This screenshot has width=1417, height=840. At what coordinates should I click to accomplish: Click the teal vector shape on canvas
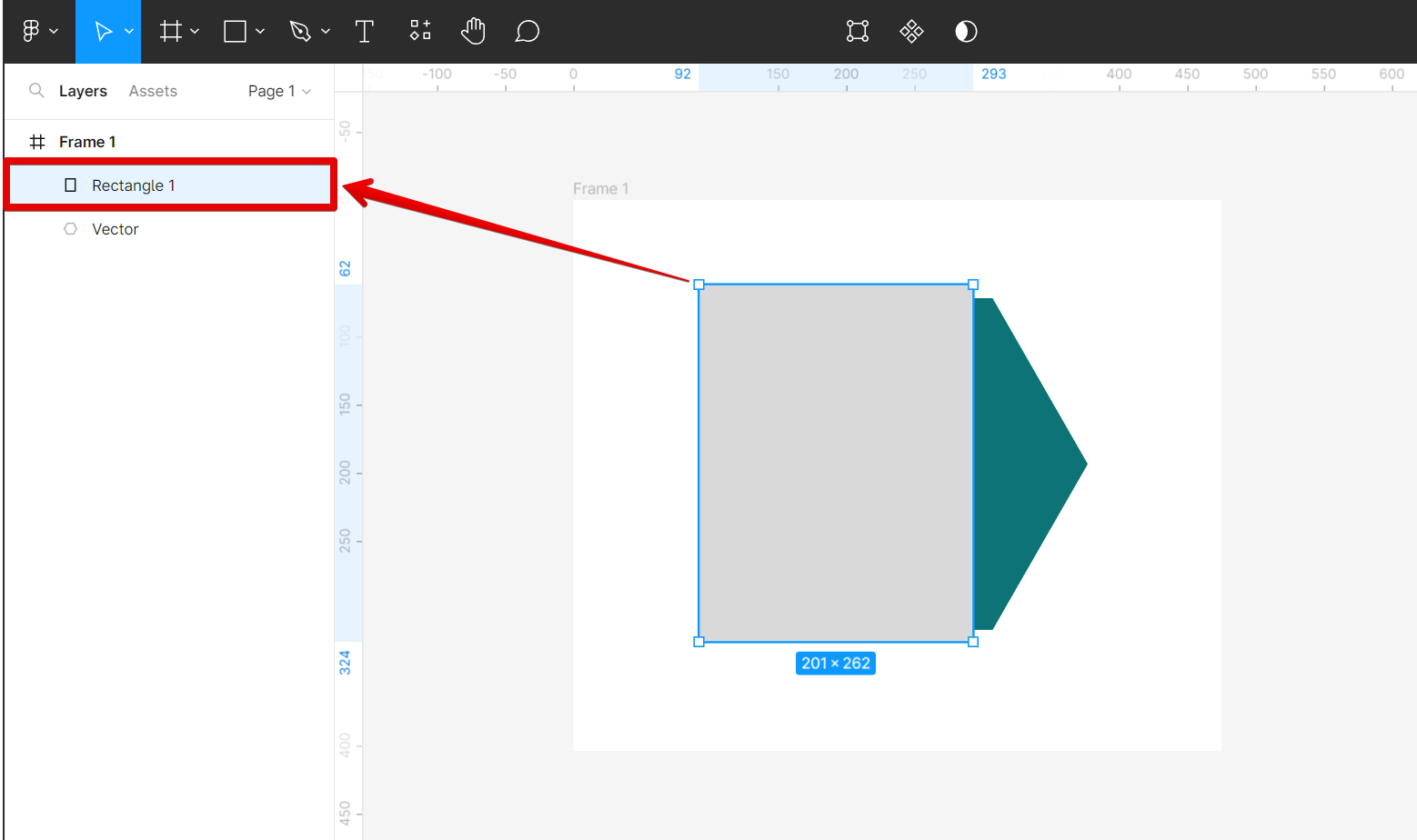click(x=1023, y=464)
